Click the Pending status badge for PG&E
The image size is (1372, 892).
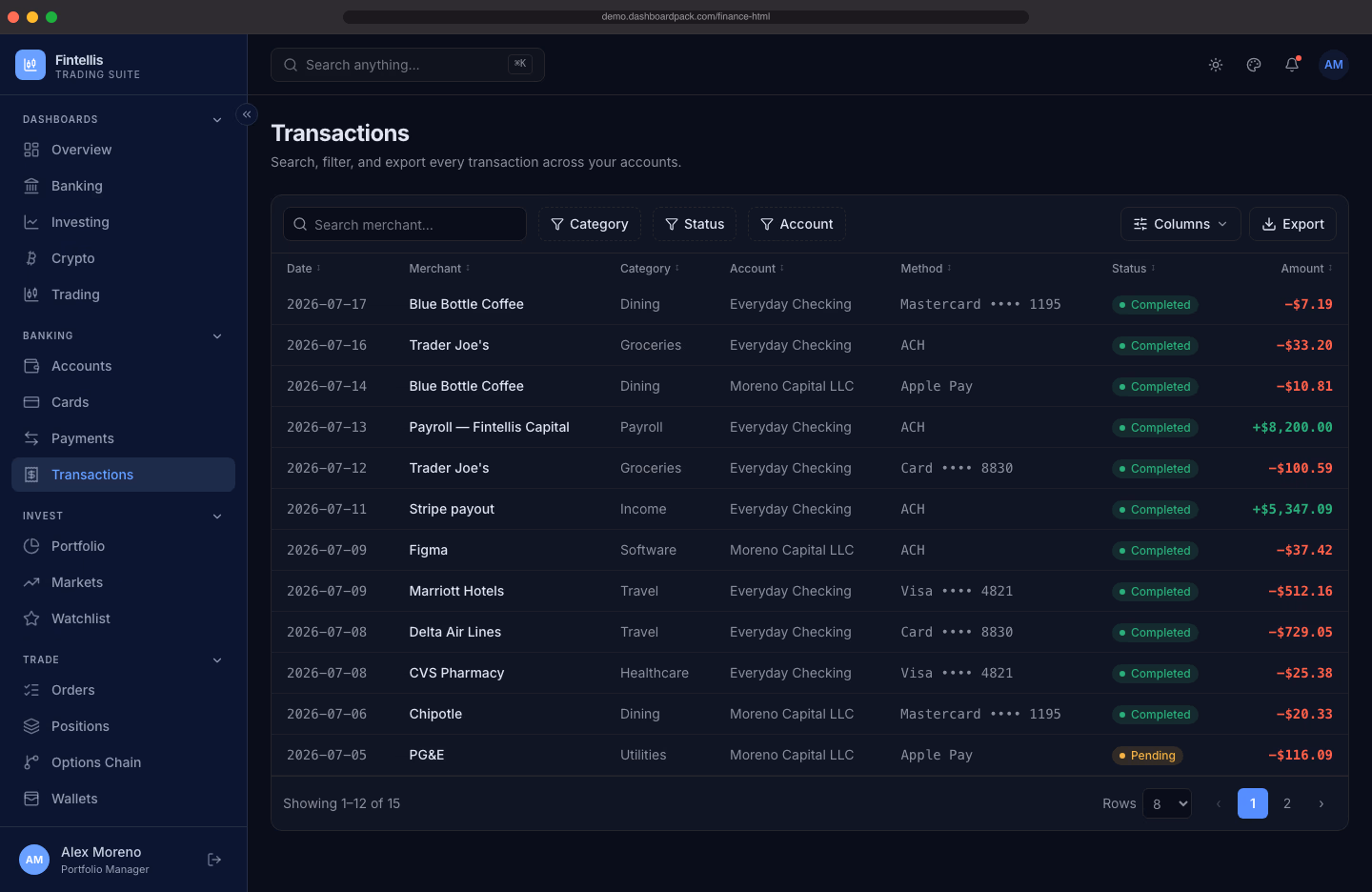[1147, 756]
